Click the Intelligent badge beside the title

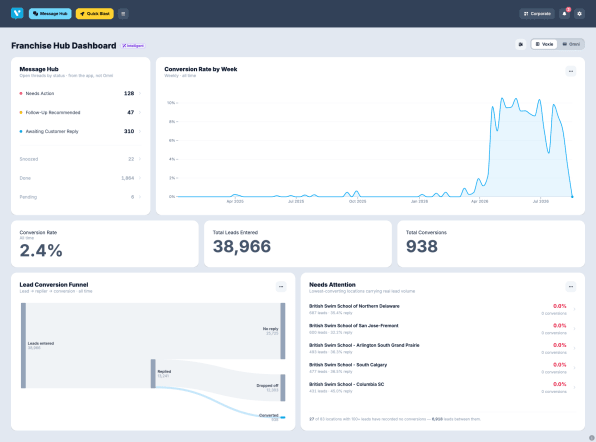click(x=133, y=46)
